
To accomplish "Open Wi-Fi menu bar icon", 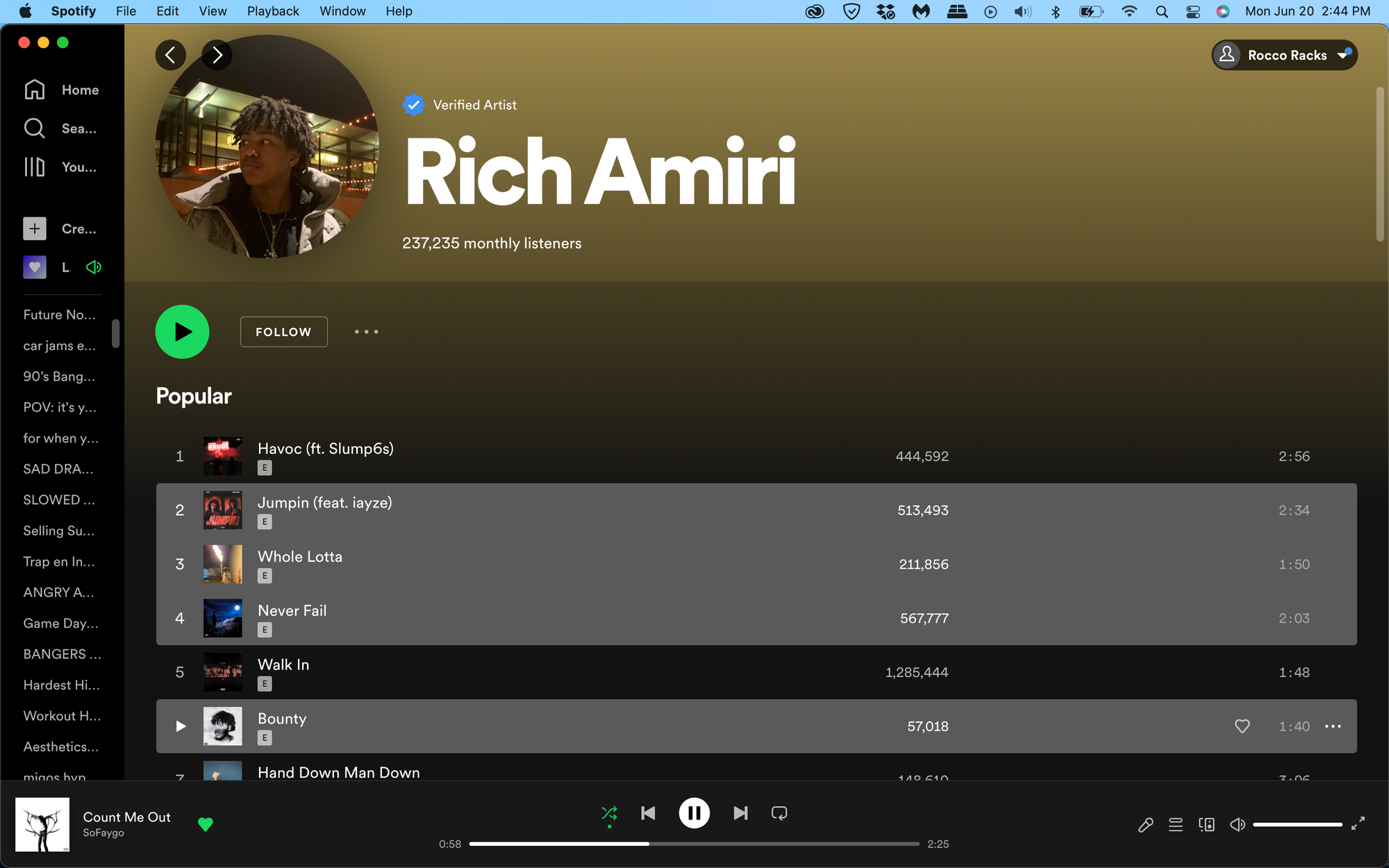I will [x=1129, y=11].
